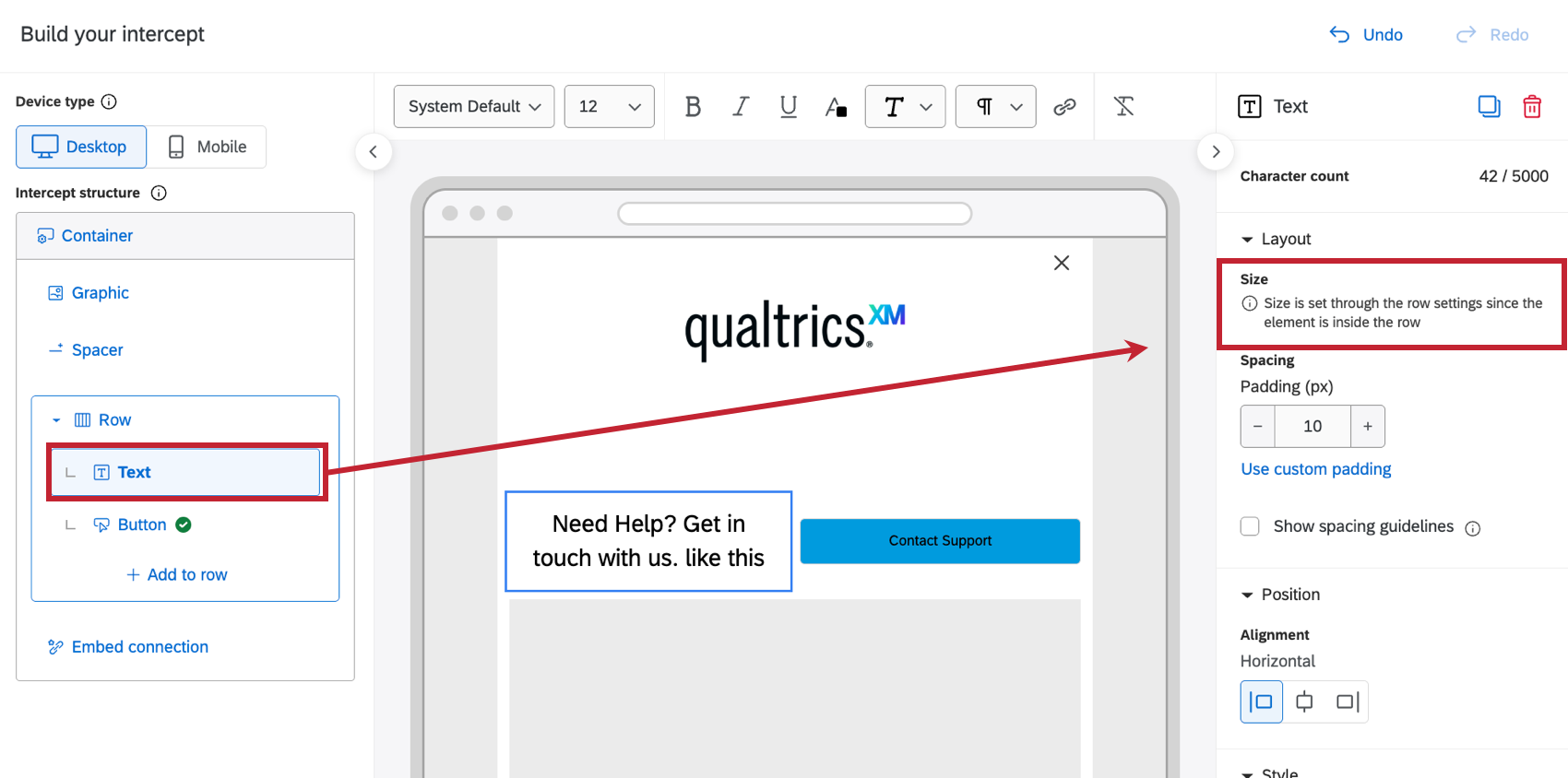Duplicate the Text element

click(1489, 107)
